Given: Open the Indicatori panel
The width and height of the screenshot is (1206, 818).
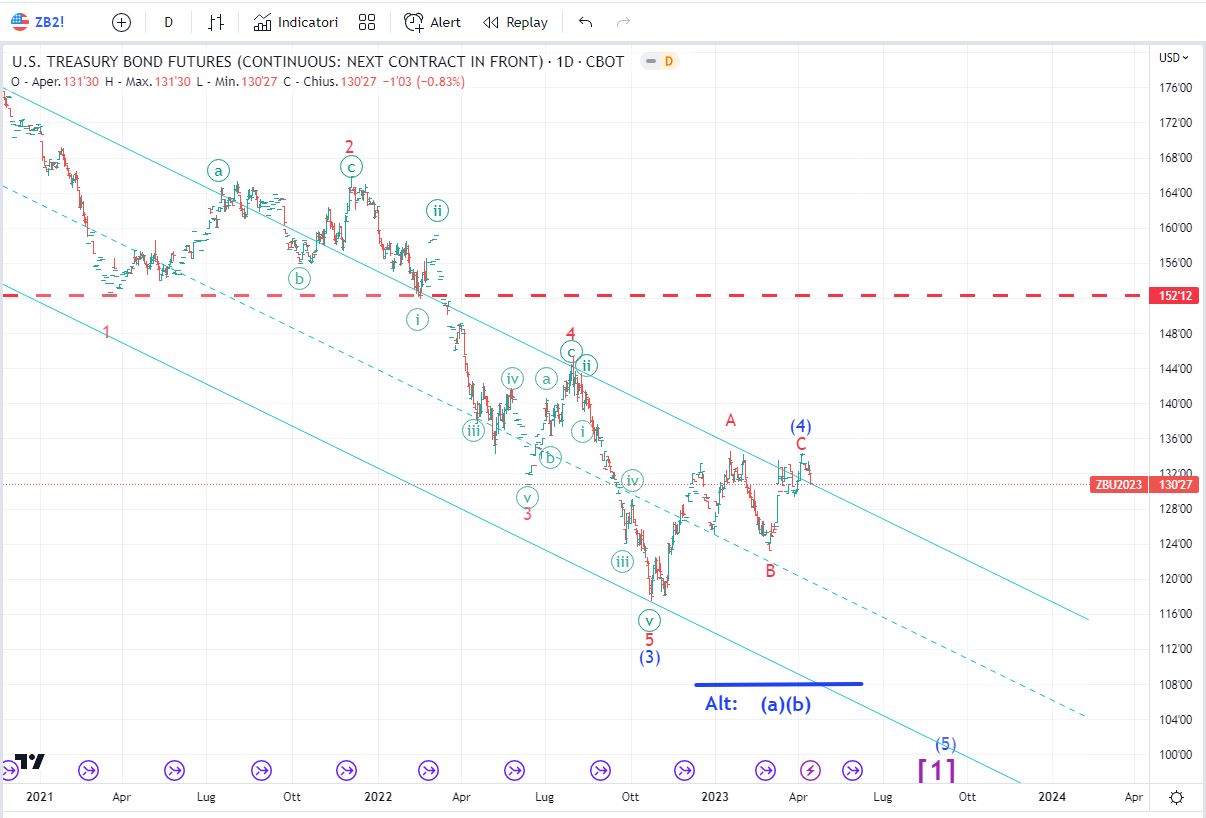Looking at the screenshot, I should coord(296,22).
